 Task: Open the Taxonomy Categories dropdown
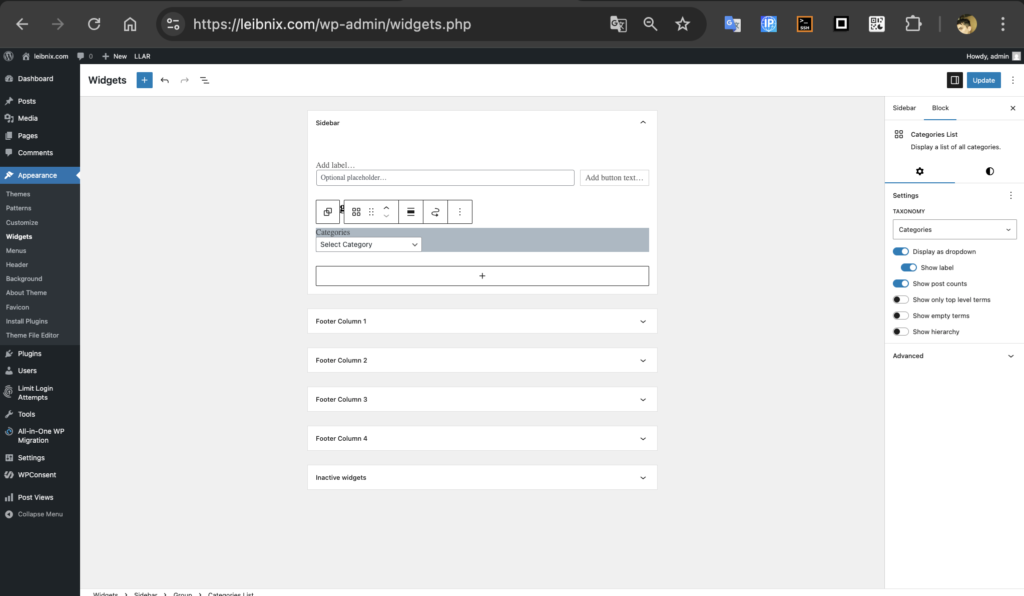(954, 230)
